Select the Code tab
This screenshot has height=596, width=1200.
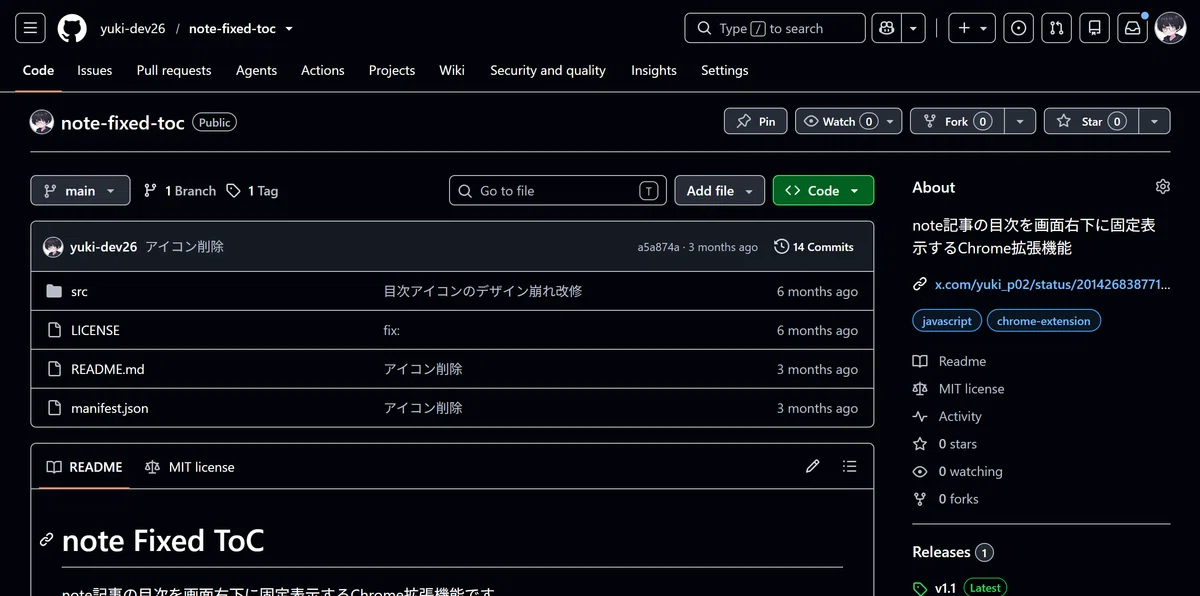38,70
